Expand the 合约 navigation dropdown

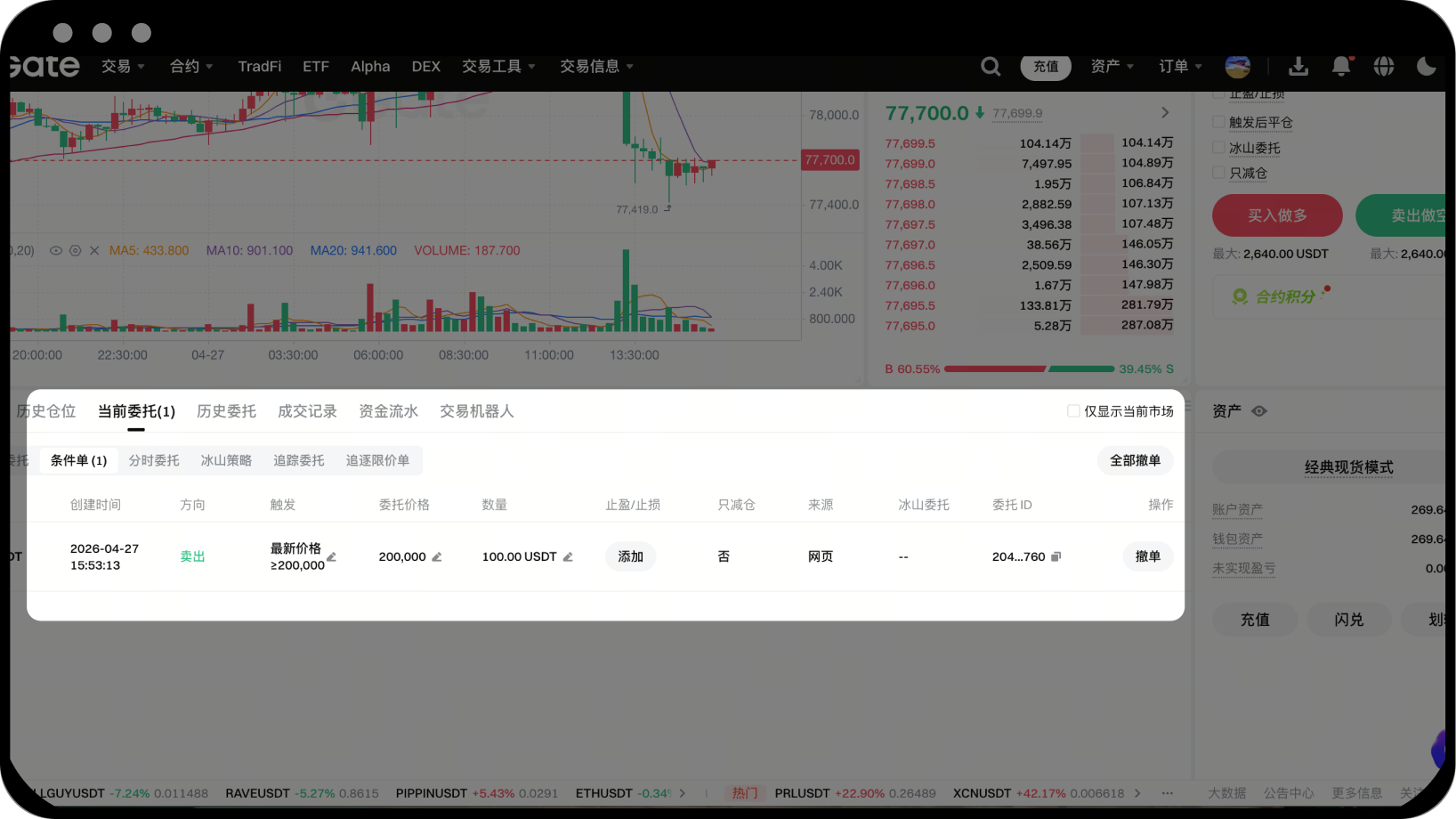click(x=191, y=67)
